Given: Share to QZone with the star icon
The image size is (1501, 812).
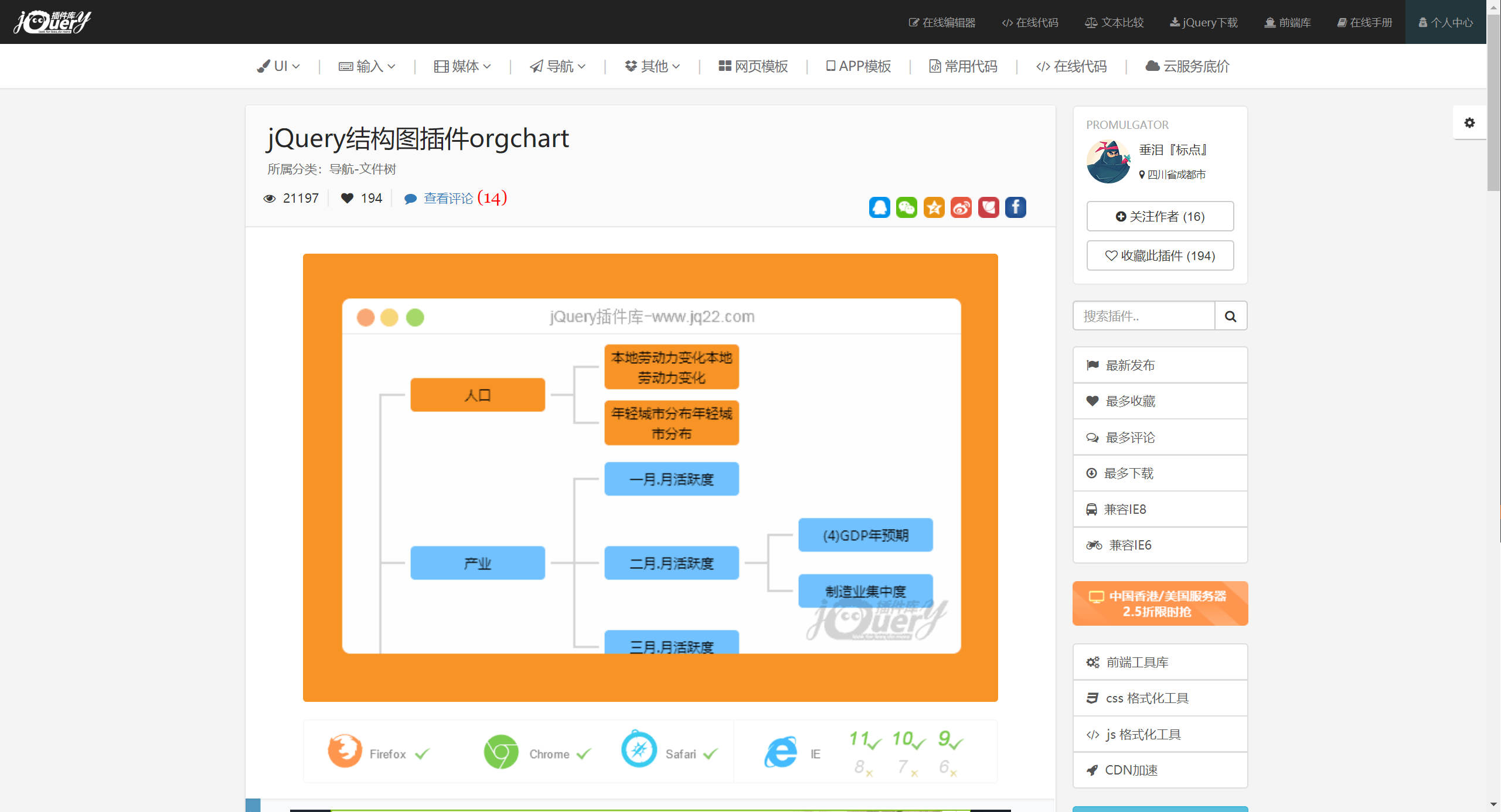Looking at the screenshot, I should (934, 207).
